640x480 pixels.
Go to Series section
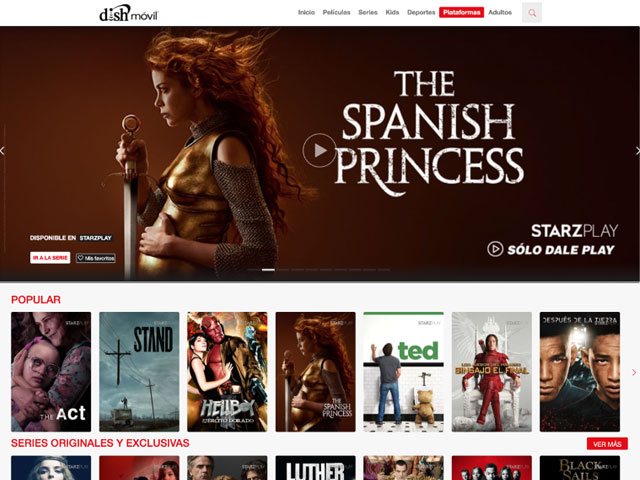tap(368, 12)
